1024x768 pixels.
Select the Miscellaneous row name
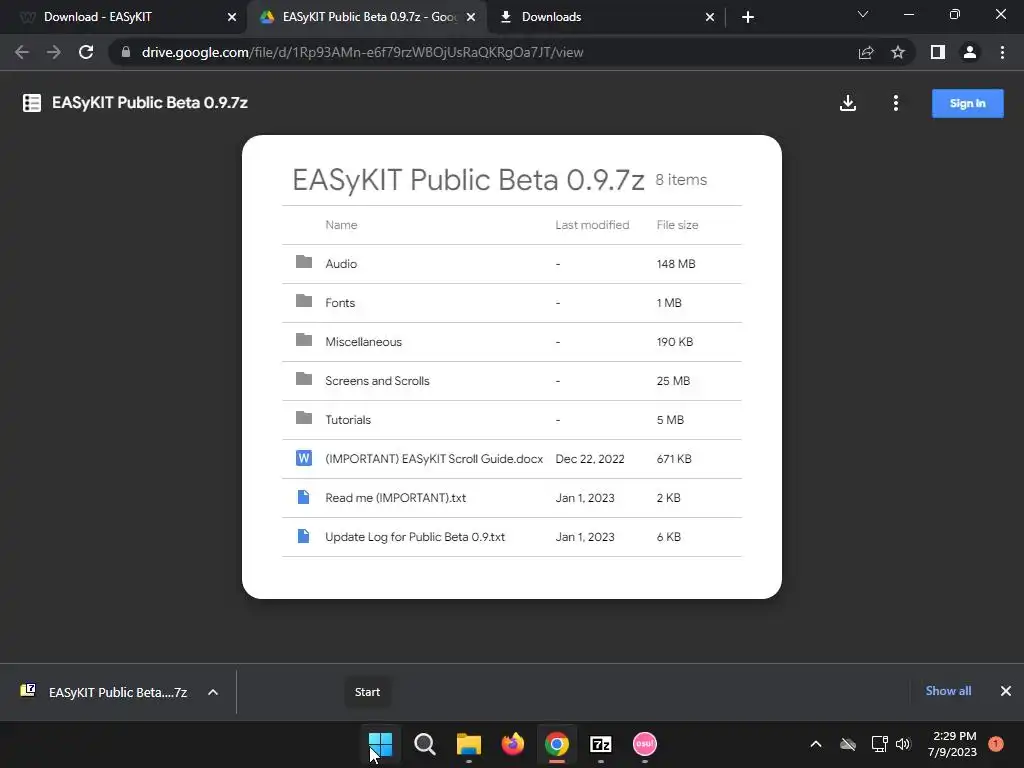(x=364, y=342)
